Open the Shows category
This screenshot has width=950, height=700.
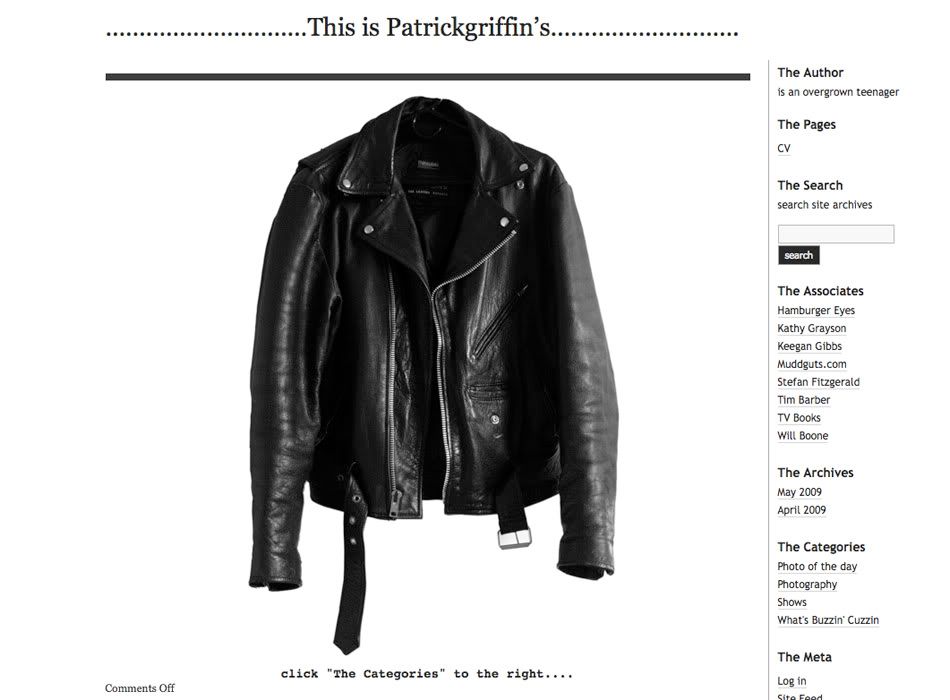pyautogui.click(x=792, y=602)
